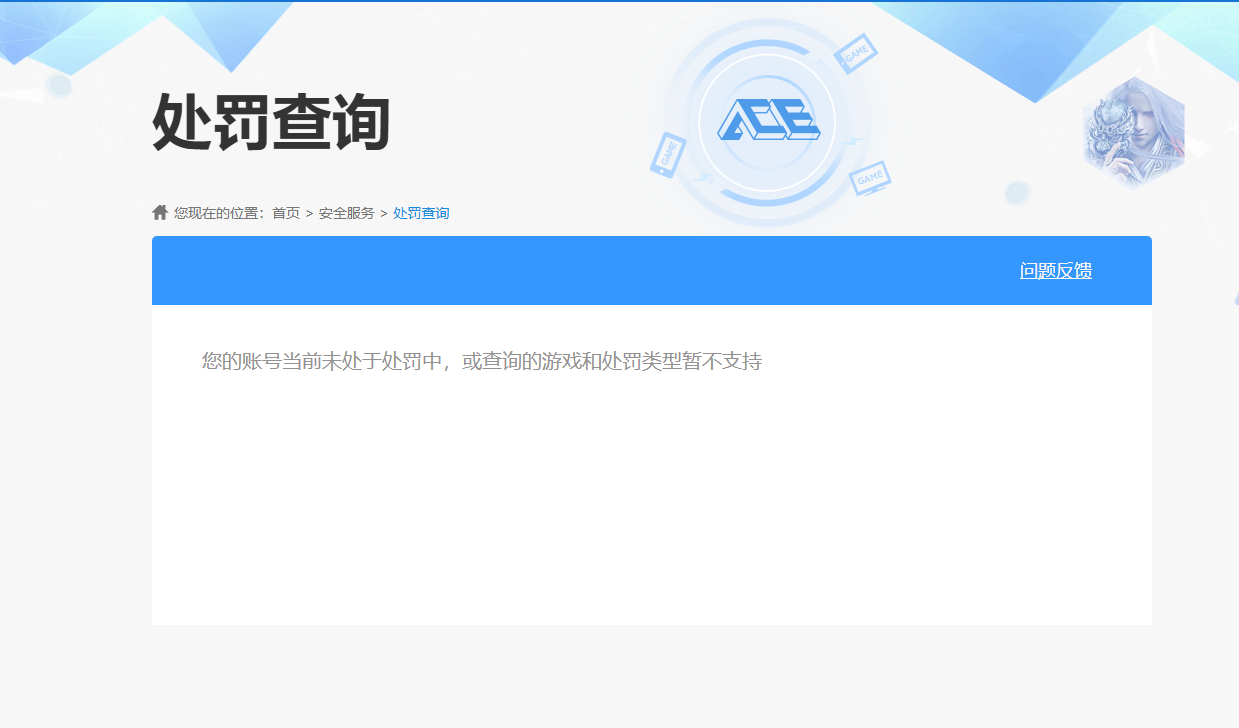Click the GAME smartphone icon beside ACE logo
Screen dimensions: 1239x728
click(x=667, y=155)
